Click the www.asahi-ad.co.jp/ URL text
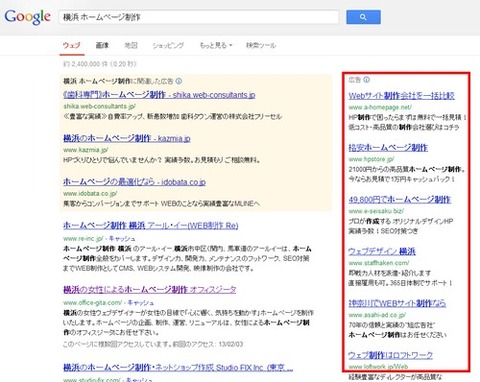This screenshot has height=382, width=480. 377,315
